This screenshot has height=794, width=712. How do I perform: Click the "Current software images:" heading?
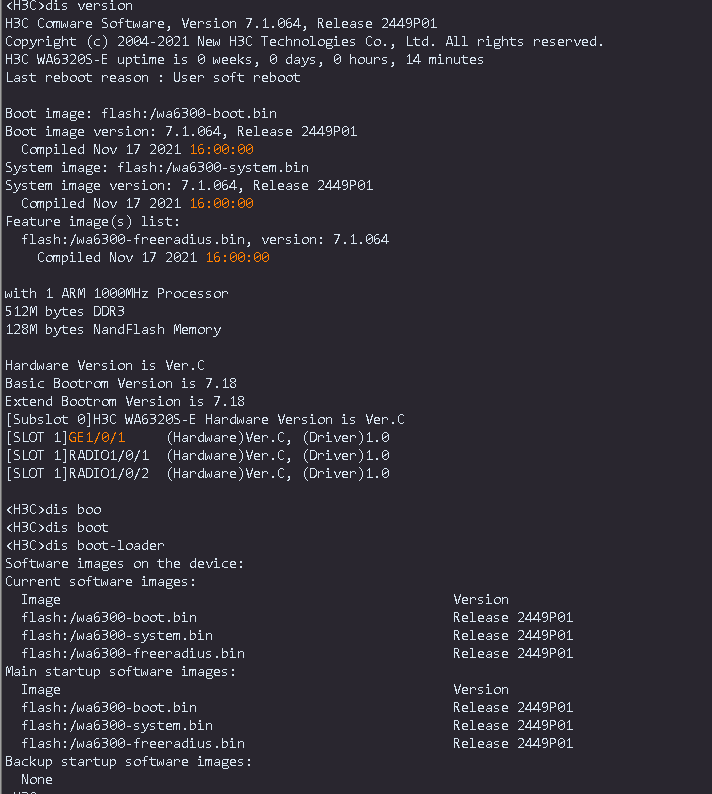(x=100, y=582)
